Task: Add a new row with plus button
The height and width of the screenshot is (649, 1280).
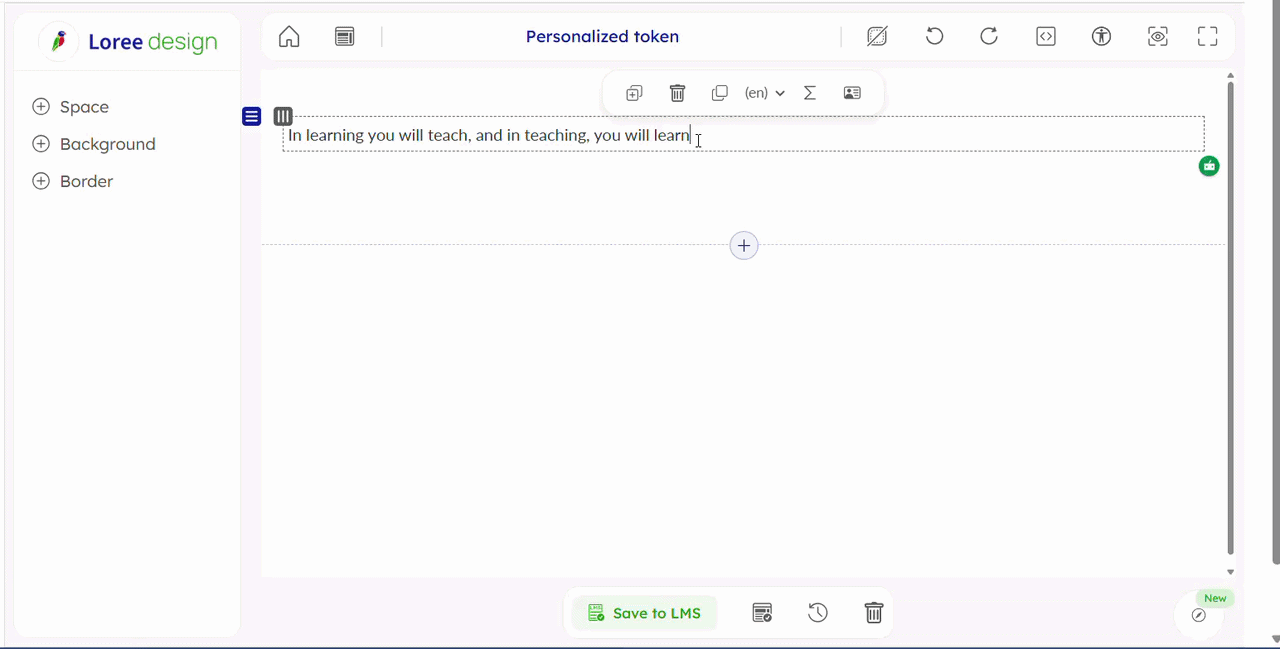Action: (744, 245)
